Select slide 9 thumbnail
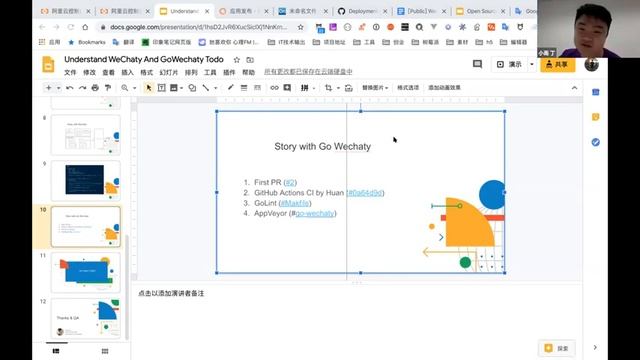 (86, 180)
